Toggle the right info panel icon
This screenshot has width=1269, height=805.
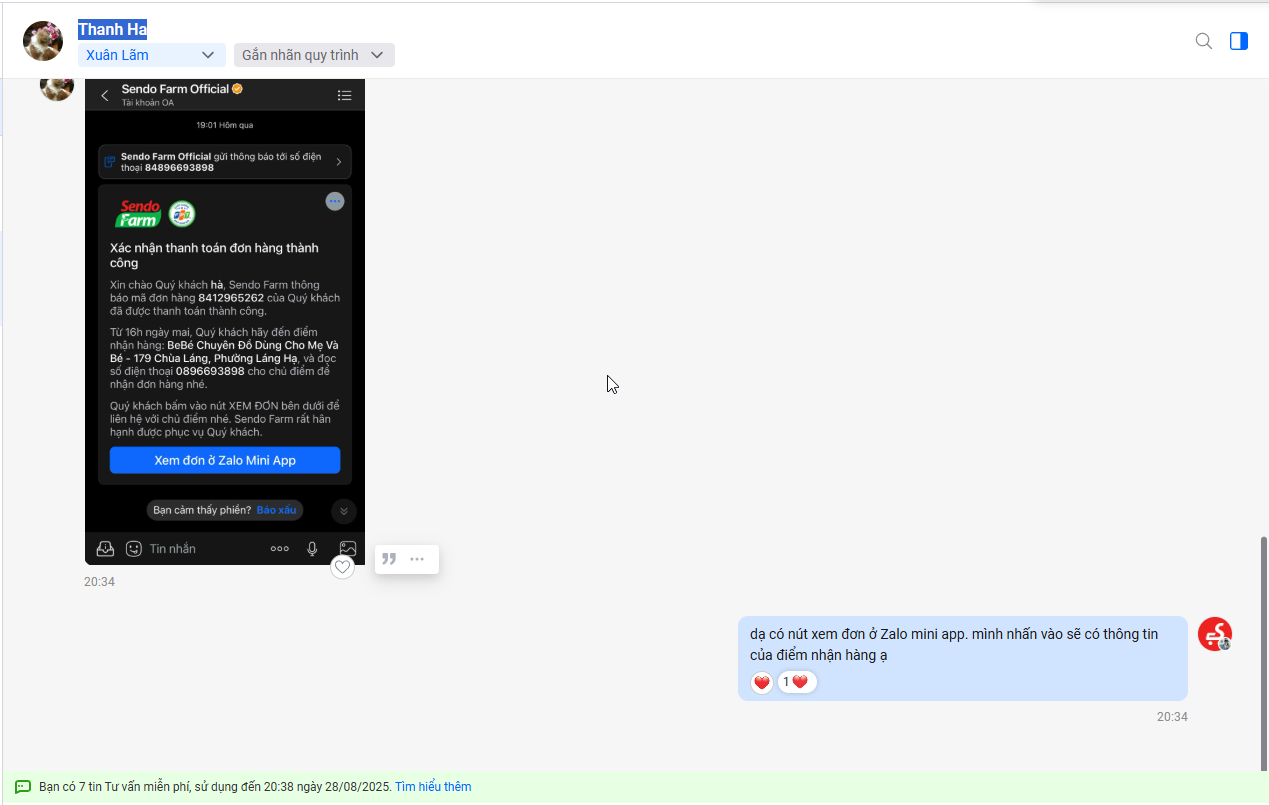[1239, 41]
